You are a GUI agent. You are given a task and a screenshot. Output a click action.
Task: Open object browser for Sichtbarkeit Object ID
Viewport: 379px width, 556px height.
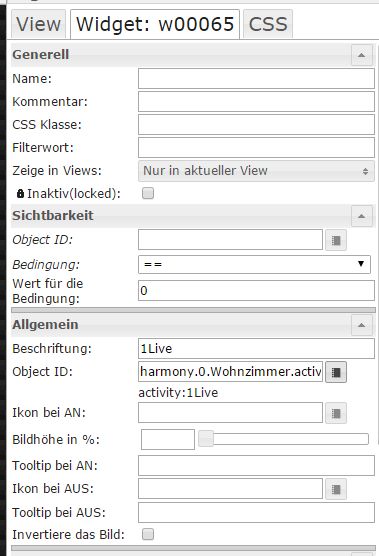pyautogui.click(x=336, y=240)
